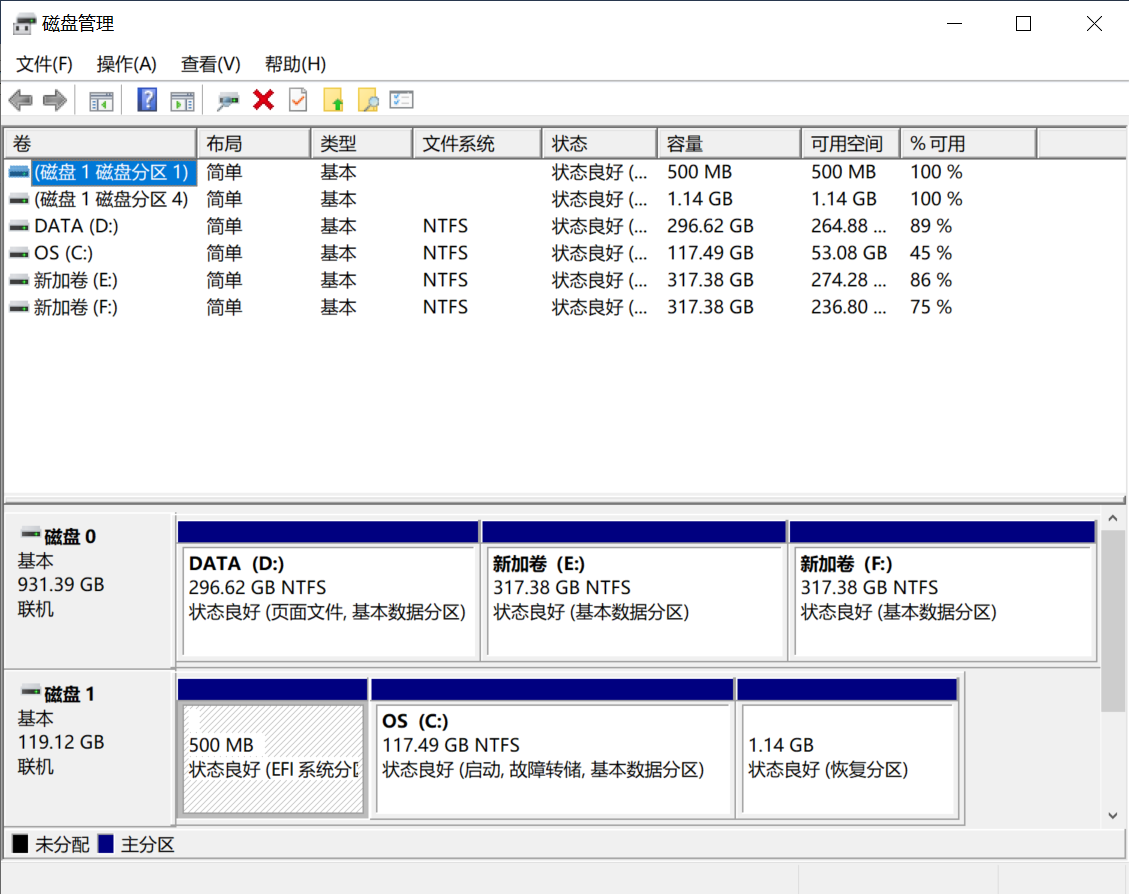Image resolution: width=1129 pixels, height=894 pixels.
Task: Click volume icon for DATA (D:) row
Action: point(19,226)
